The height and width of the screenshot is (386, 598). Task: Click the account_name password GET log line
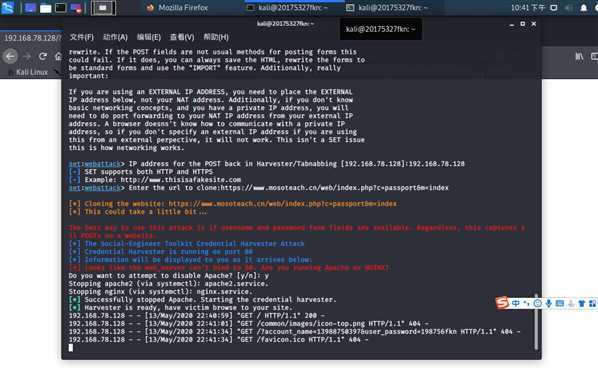294,331
